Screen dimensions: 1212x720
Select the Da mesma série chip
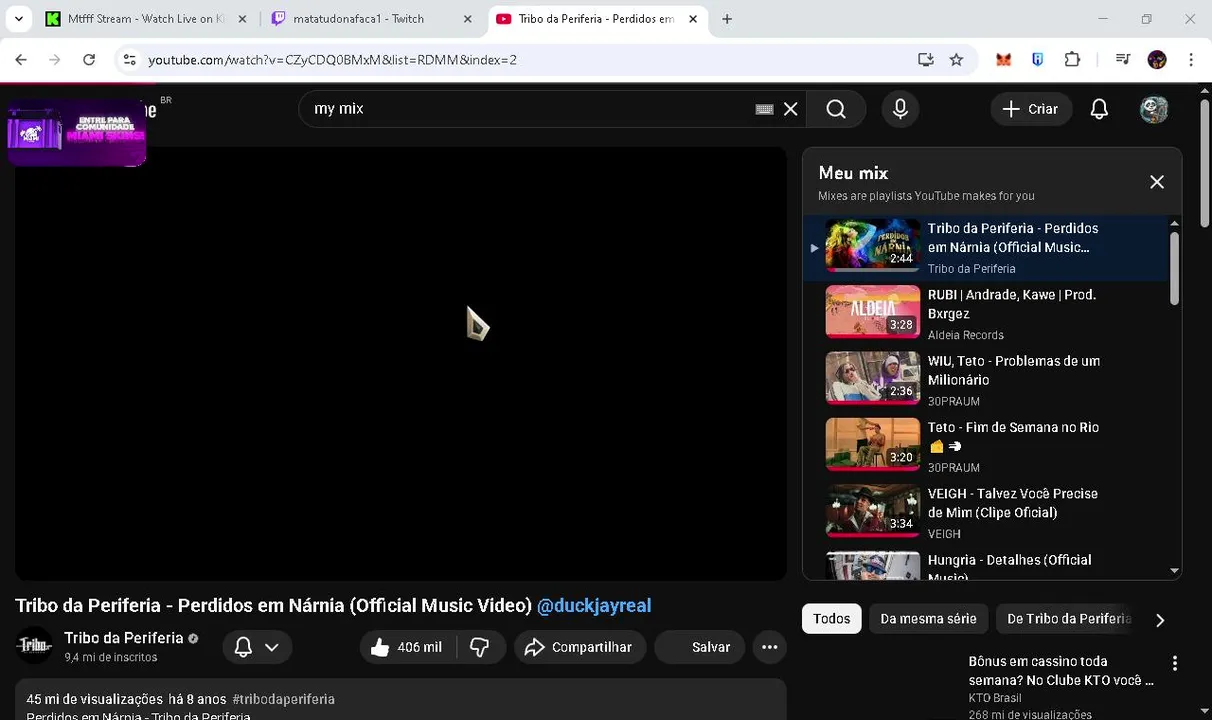click(x=928, y=619)
